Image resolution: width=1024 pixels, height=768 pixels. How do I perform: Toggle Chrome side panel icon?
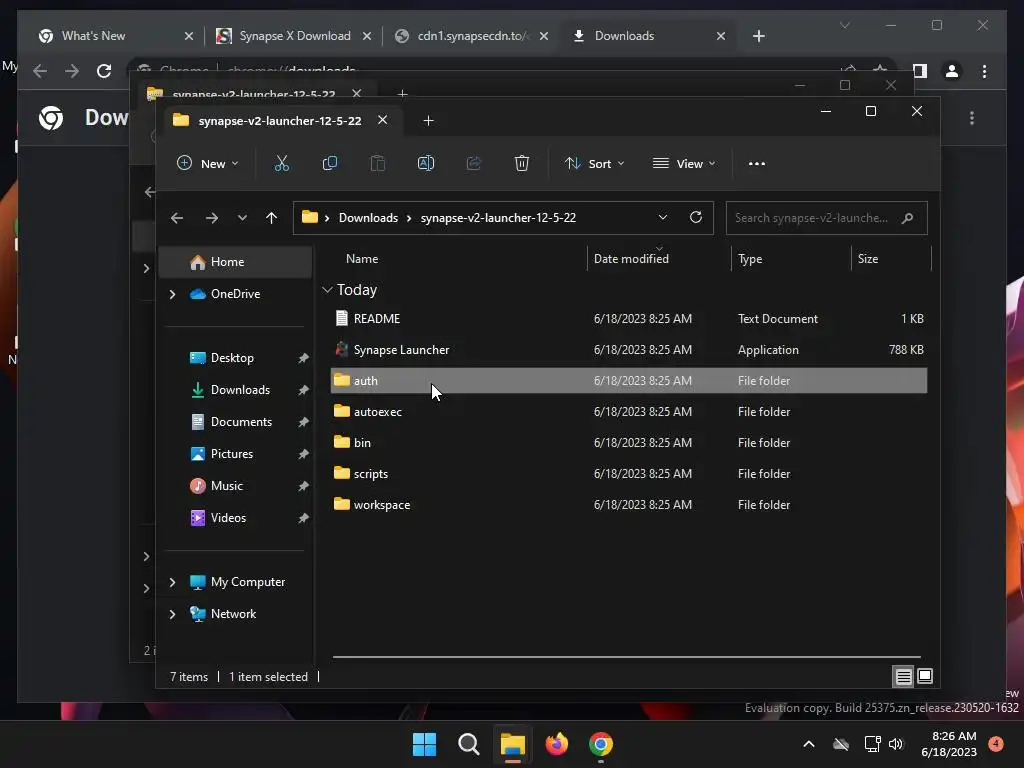click(920, 71)
